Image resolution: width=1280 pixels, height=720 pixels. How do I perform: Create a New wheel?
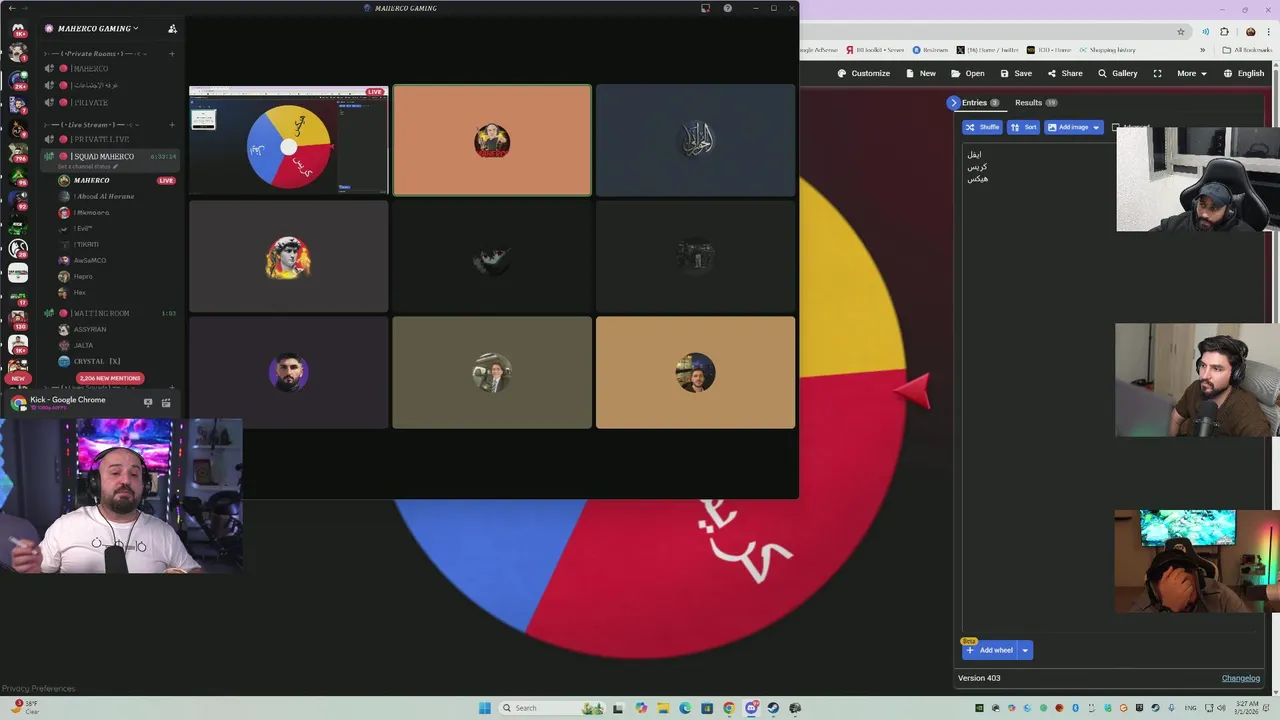(921, 73)
